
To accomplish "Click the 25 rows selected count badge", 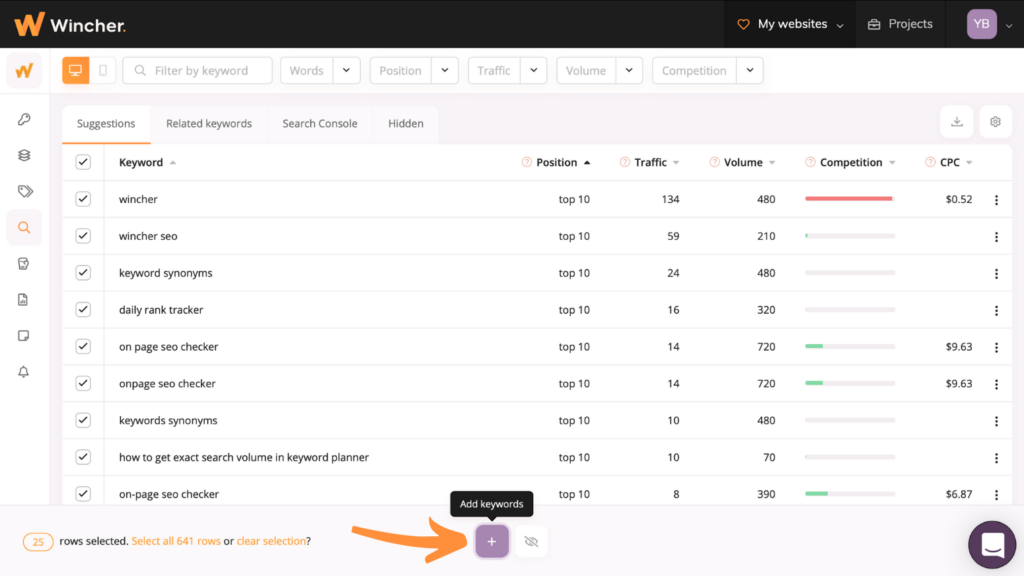I will coord(38,541).
